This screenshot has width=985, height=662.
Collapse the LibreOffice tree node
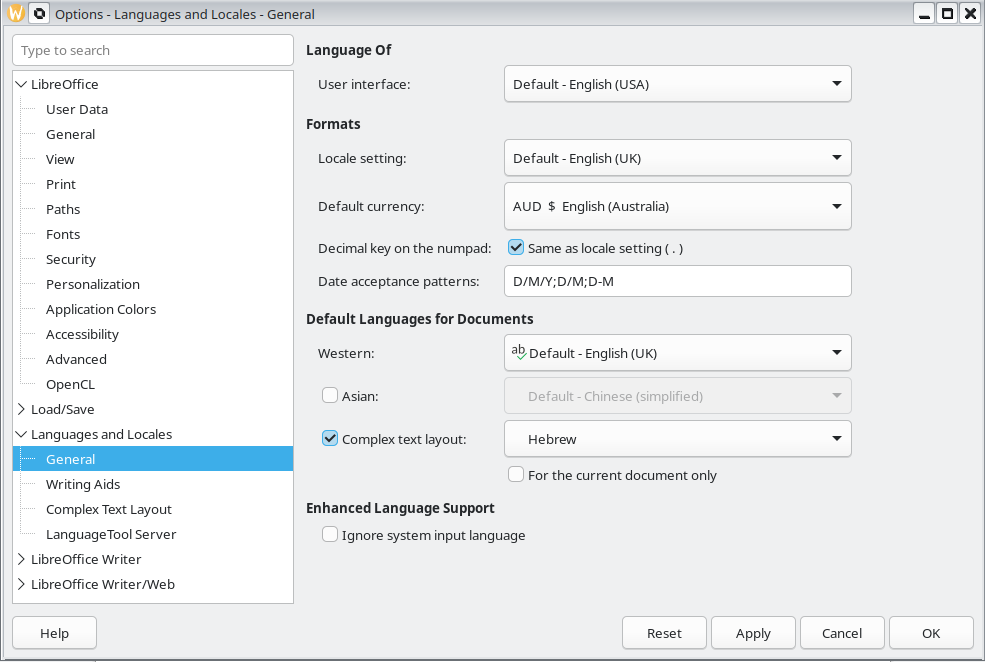click(x=22, y=84)
